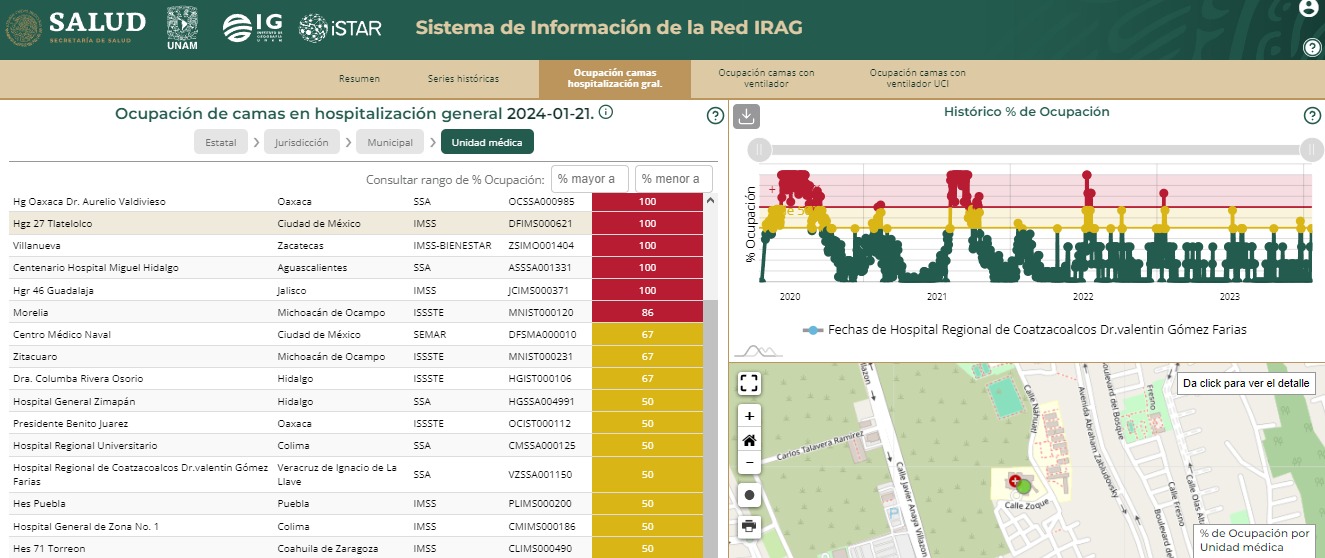Screen dimensions: 1325x558
Task: Select the Unidad médica level button
Action: point(487,142)
